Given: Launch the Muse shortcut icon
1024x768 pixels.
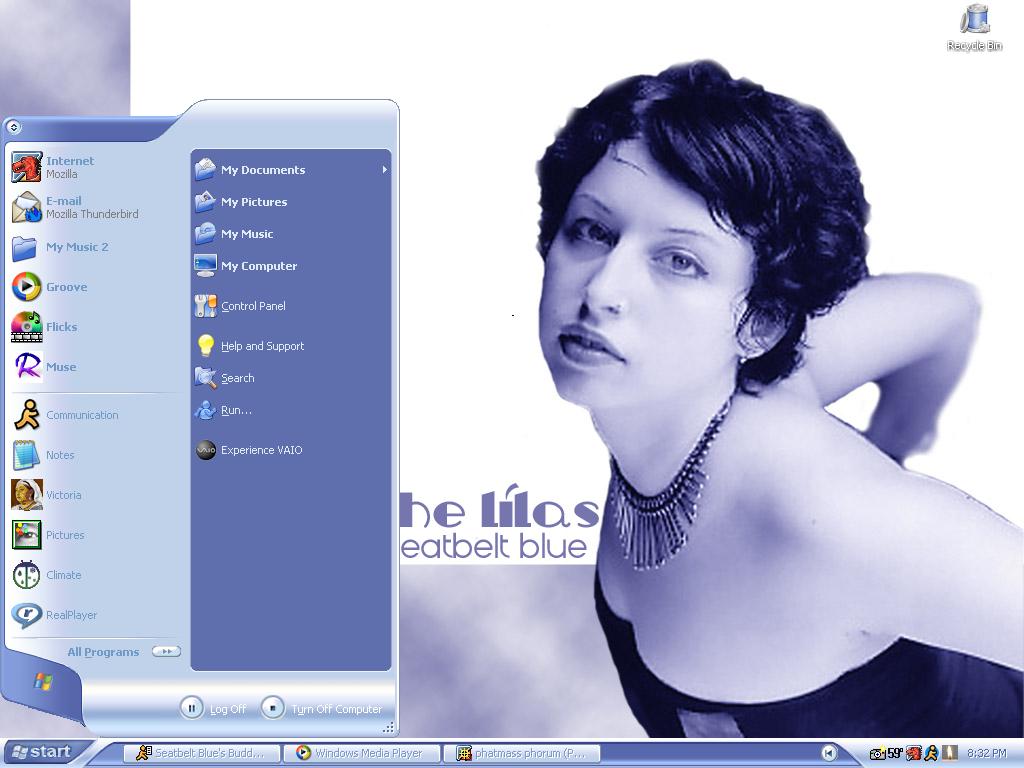Looking at the screenshot, I should pyautogui.click(x=28, y=366).
